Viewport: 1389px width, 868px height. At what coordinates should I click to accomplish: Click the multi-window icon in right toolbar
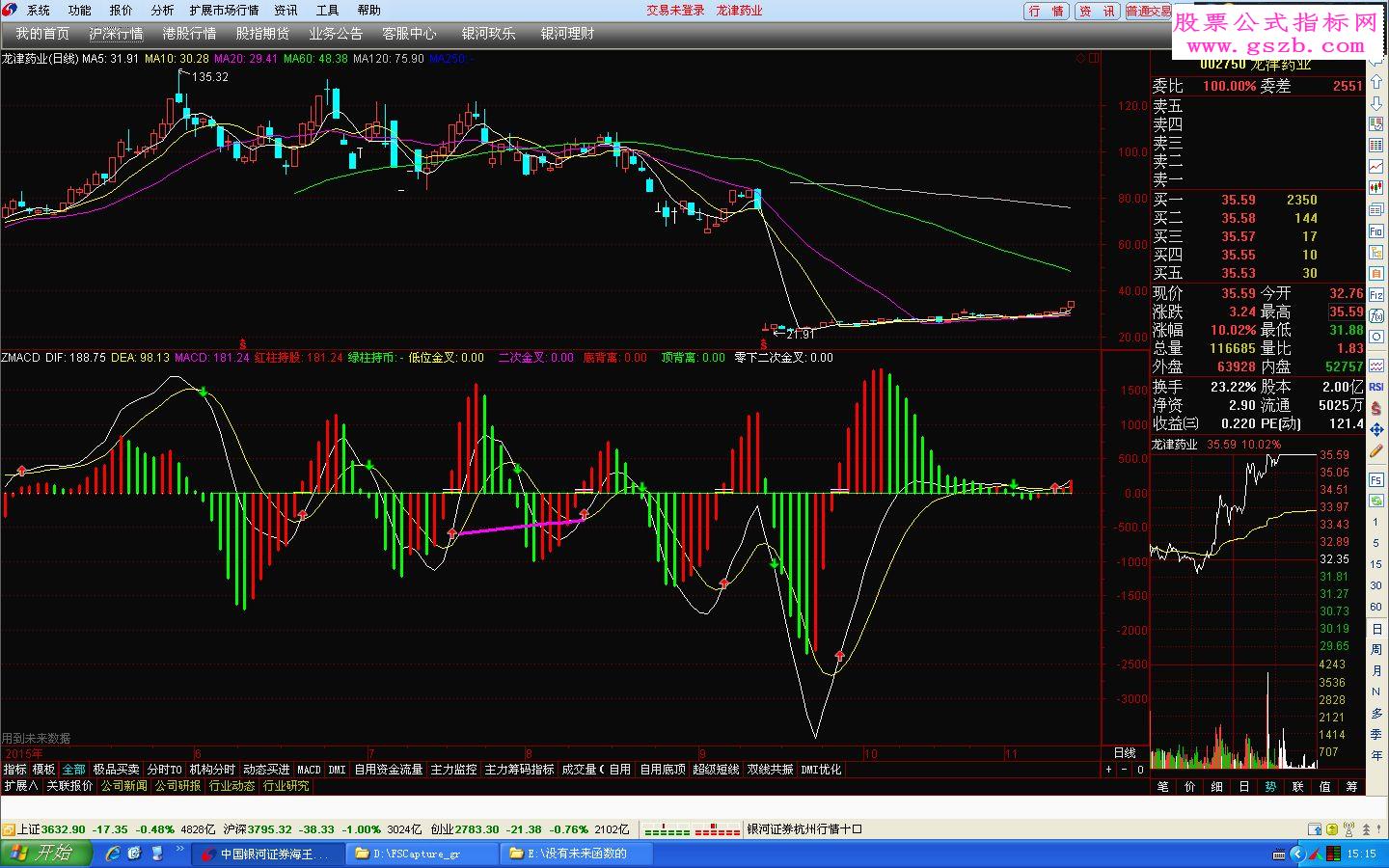[1376, 208]
